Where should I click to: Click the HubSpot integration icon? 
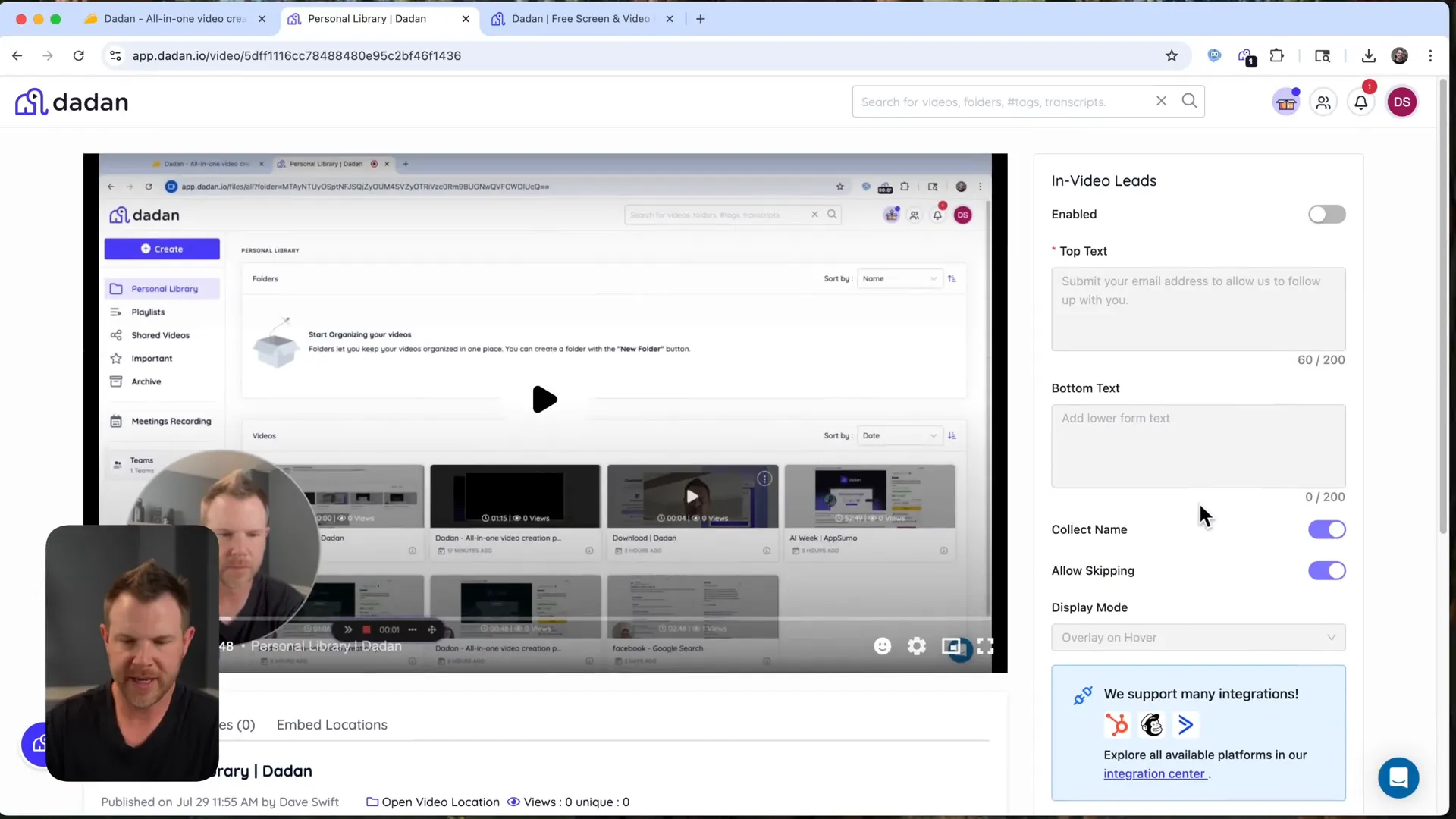pyautogui.click(x=1116, y=725)
